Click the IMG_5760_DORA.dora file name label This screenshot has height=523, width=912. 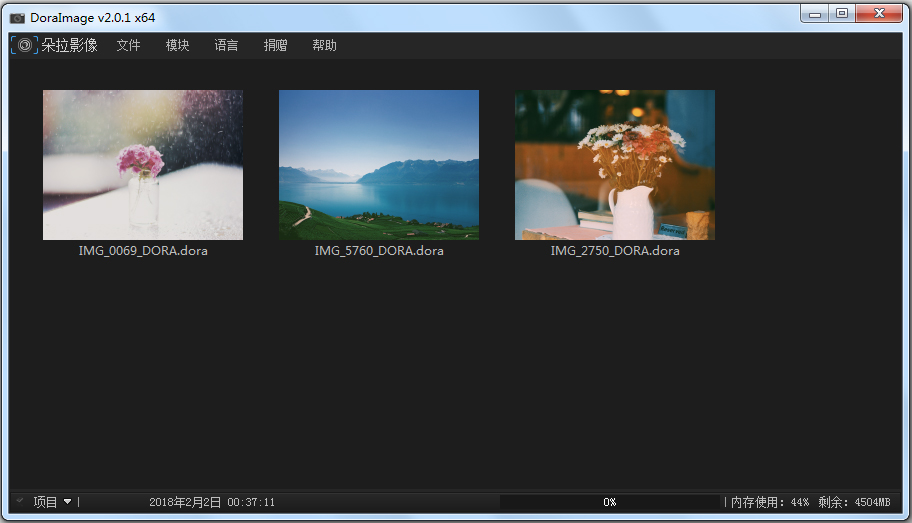pyautogui.click(x=379, y=251)
